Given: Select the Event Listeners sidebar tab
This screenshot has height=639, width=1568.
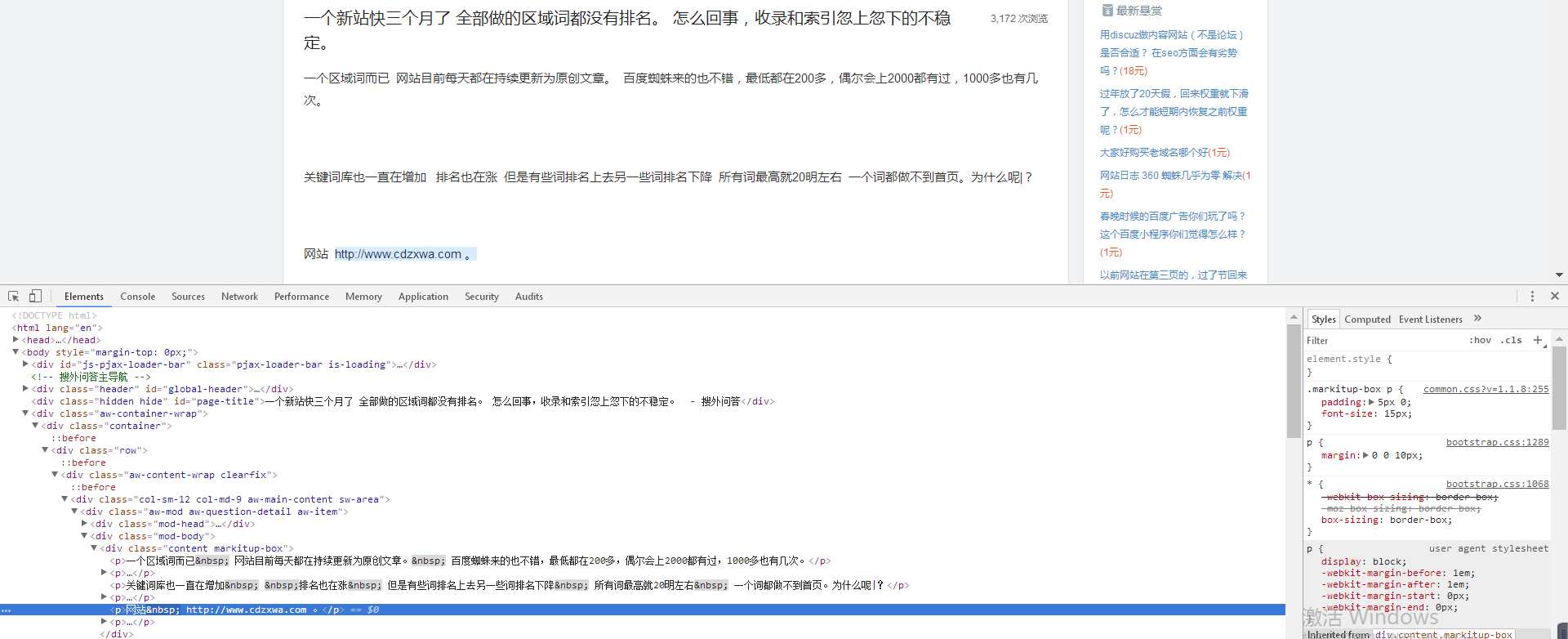Looking at the screenshot, I should tap(1430, 319).
